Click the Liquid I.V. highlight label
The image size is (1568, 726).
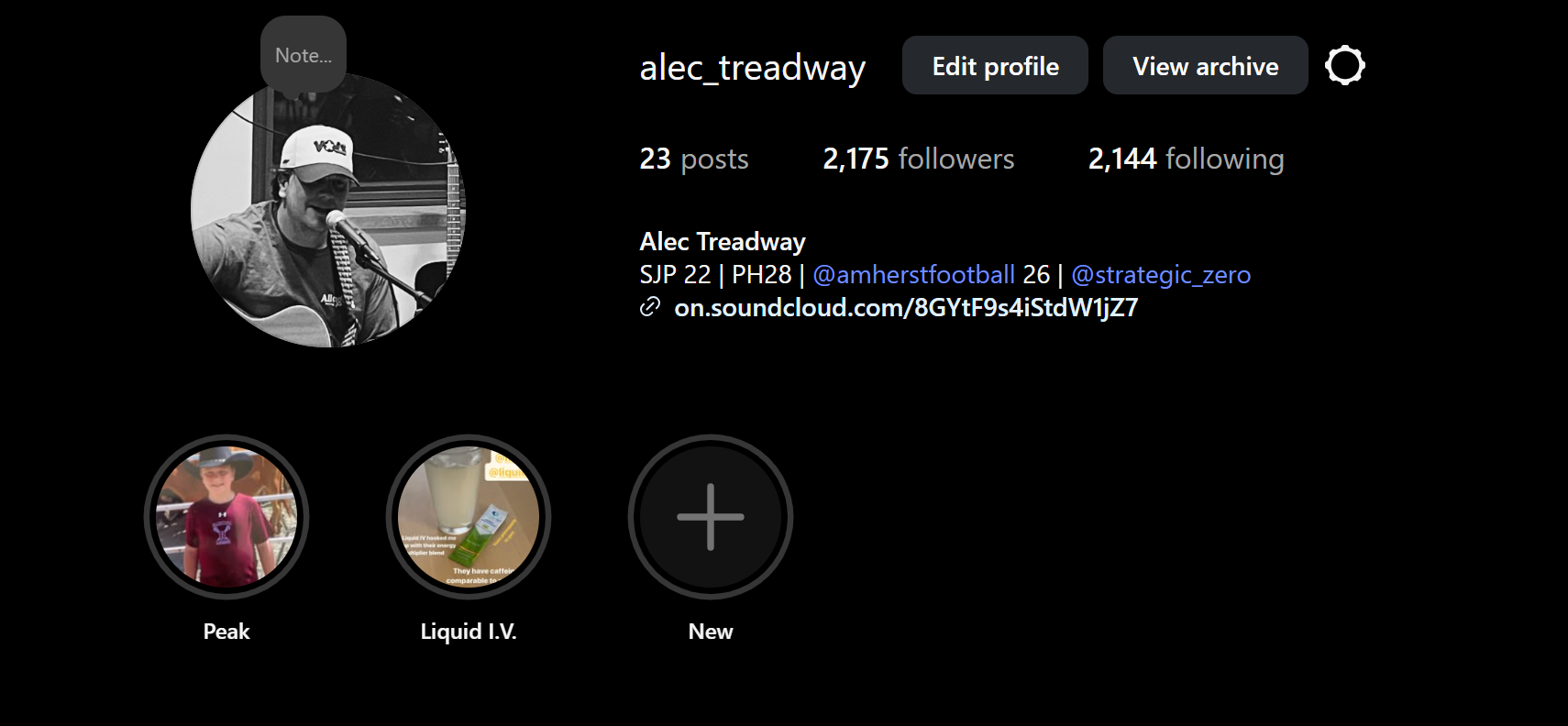[x=469, y=632]
